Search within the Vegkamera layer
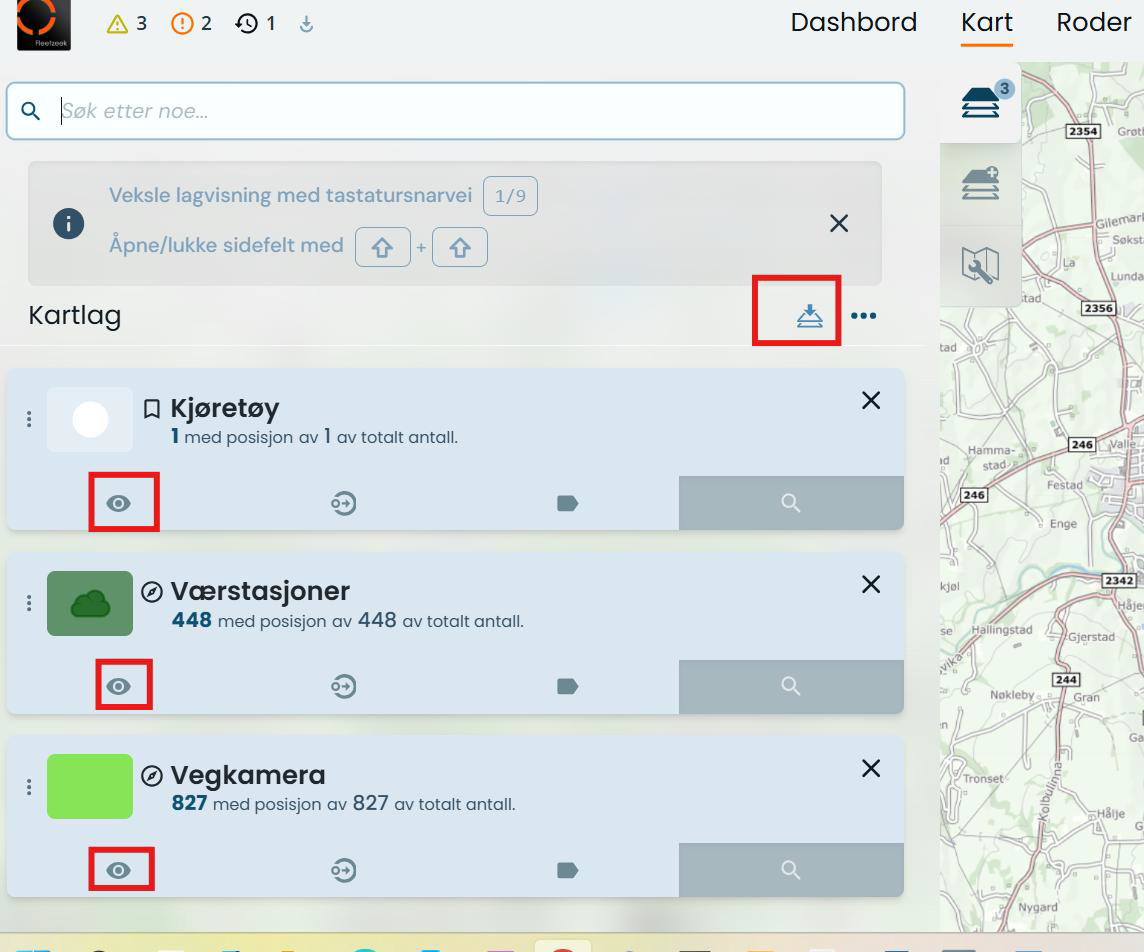Image resolution: width=1144 pixels, height=952 pixels. click(791, 870)
